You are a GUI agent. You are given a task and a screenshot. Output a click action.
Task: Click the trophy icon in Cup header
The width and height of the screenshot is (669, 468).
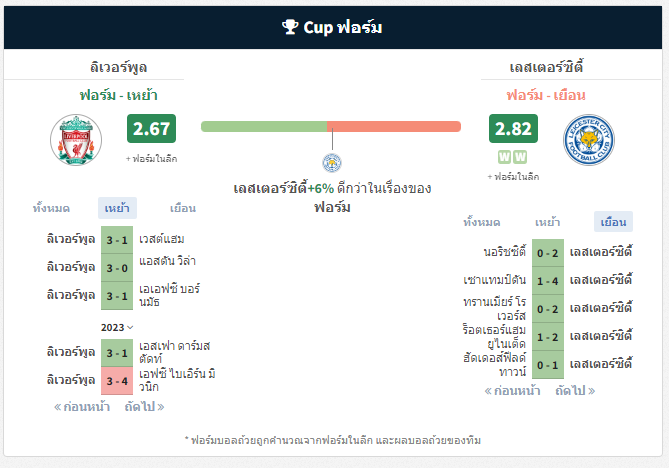290,27
